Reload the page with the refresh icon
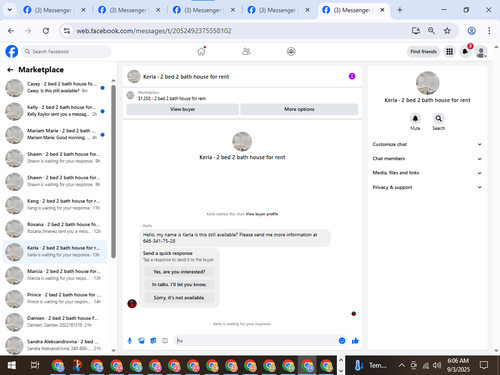Screen dimensions: 500x375 [x=46, y=31]
